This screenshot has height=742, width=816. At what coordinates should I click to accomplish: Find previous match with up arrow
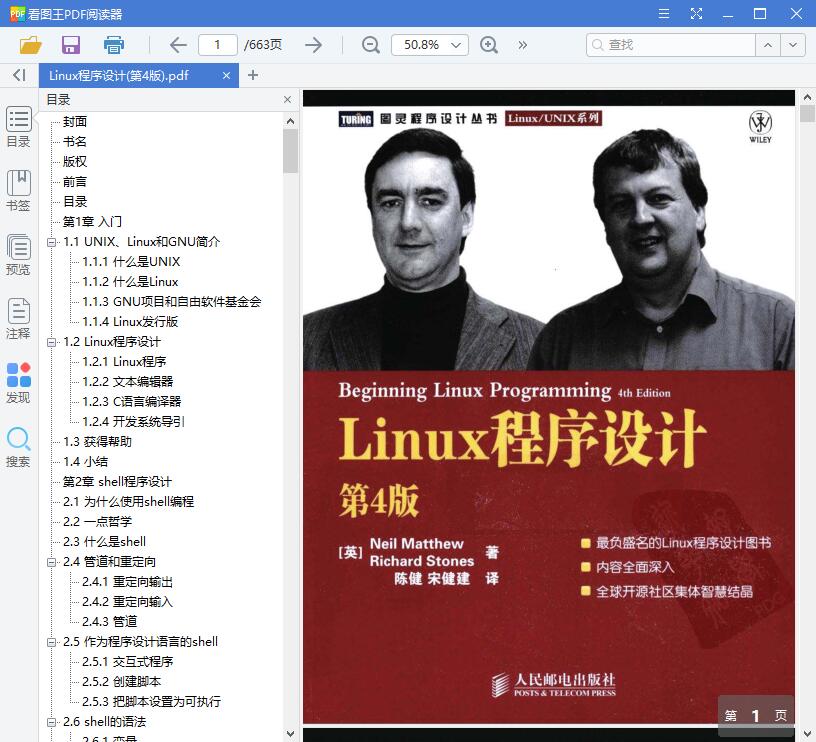pos(768,45)
